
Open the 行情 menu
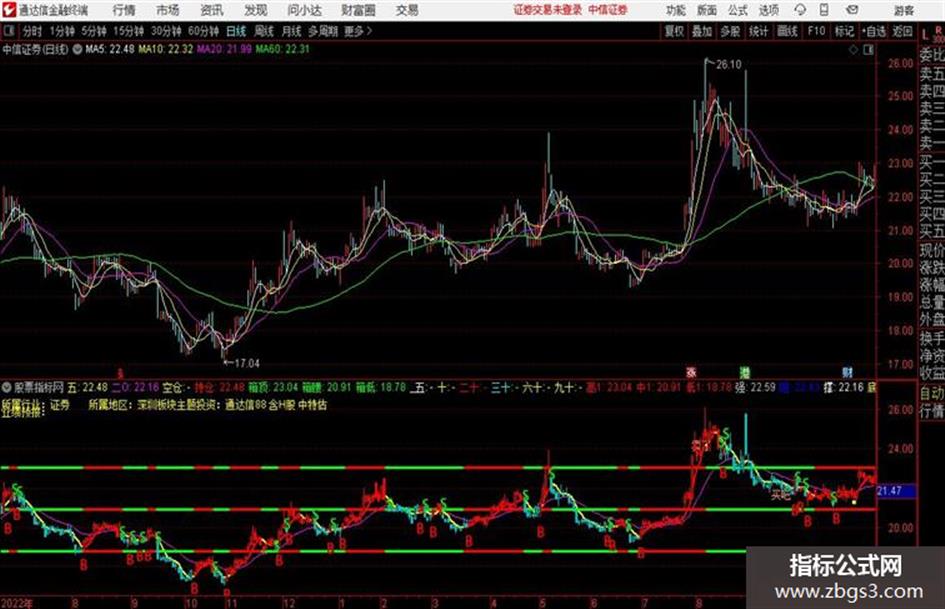click(124, 10)
